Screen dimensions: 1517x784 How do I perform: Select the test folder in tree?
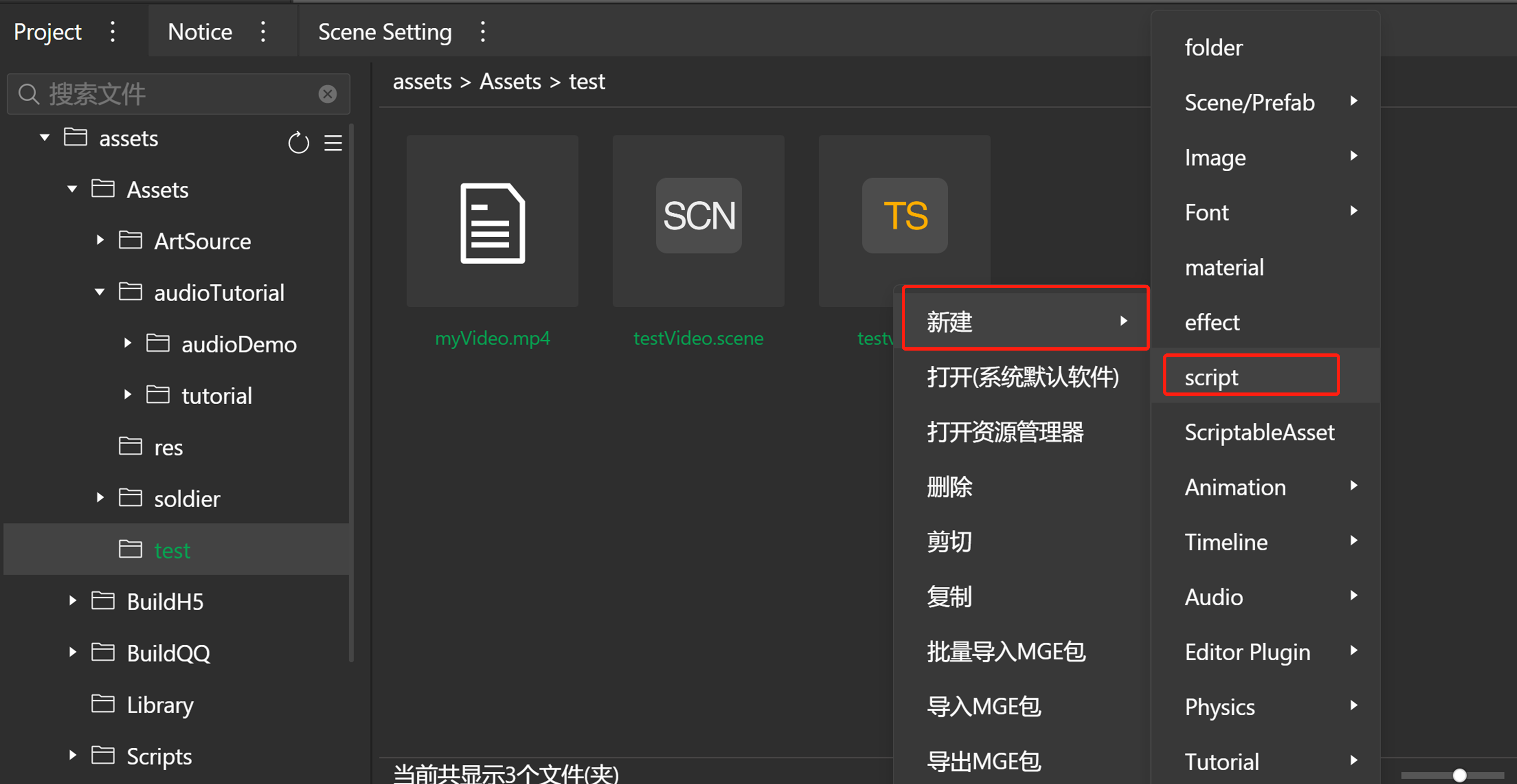[x=172, y=550]
